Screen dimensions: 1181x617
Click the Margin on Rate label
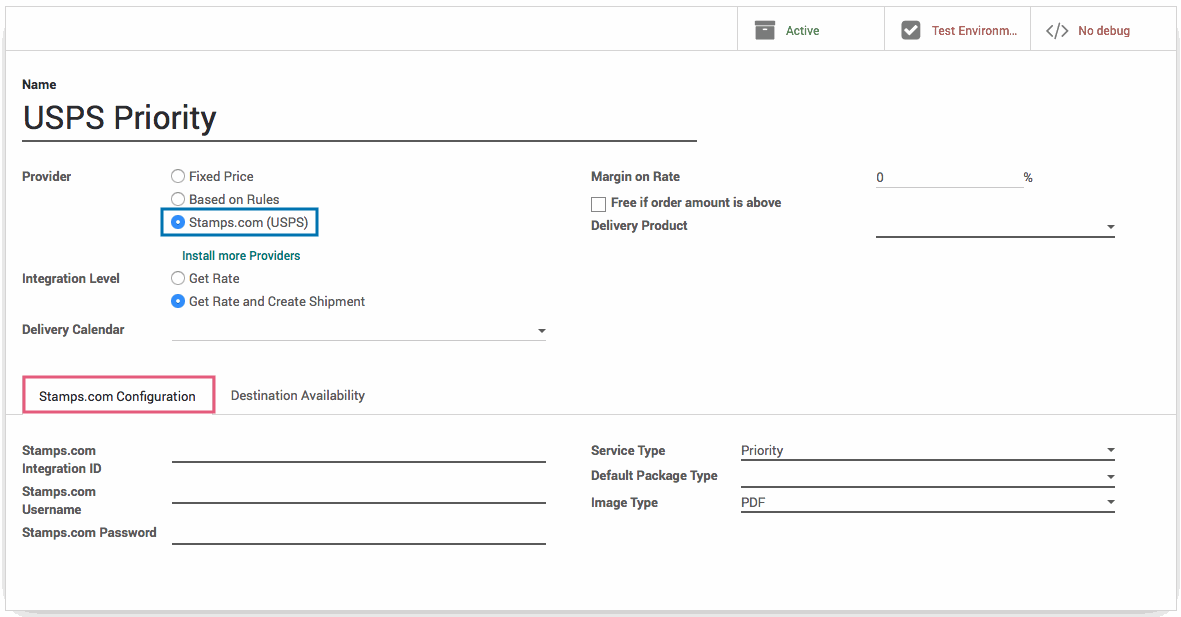click(636, 176)
